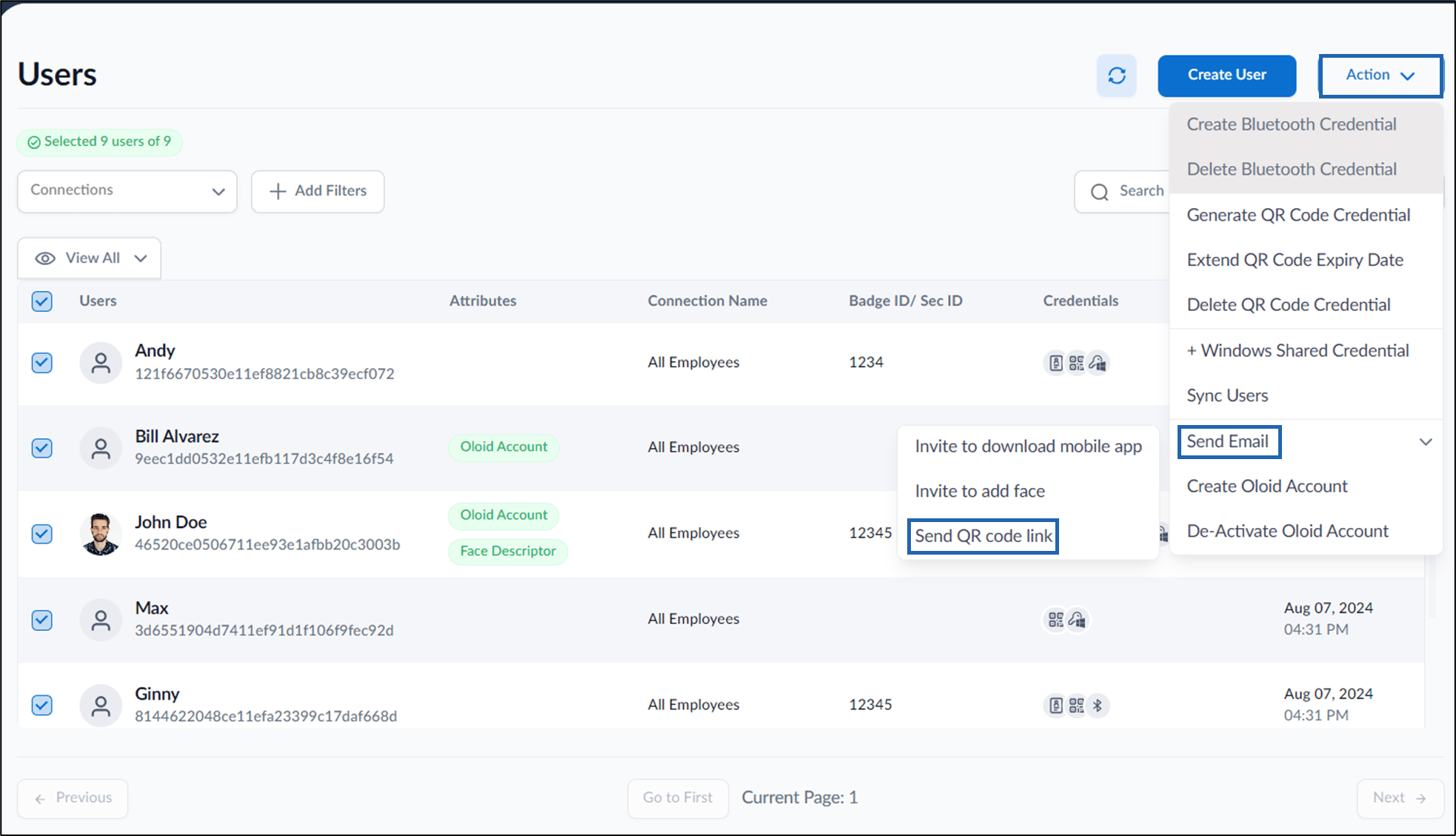The width and height of the screenshot is (1456, 836).
Task: Click Max's Windows shared credential icon
Action: (x=1077, y=620)
